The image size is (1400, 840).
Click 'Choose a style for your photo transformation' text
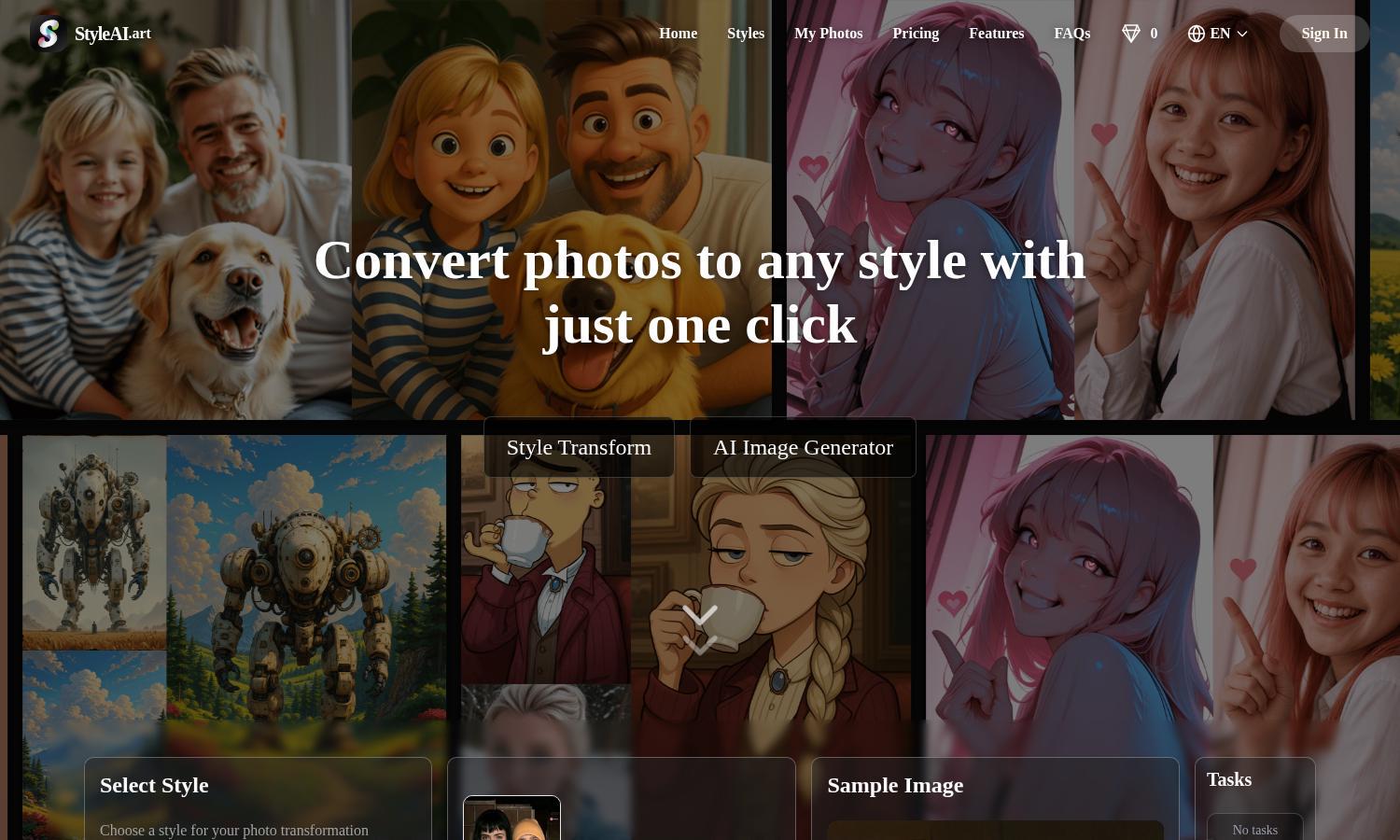click(234, 830)
